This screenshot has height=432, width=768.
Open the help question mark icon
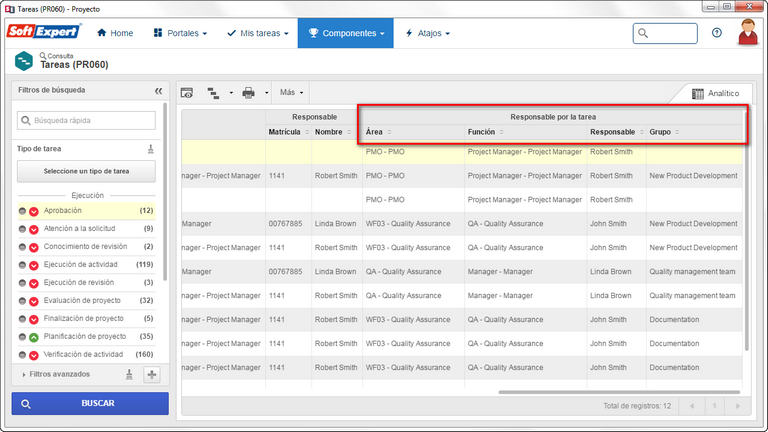point(717,33)
